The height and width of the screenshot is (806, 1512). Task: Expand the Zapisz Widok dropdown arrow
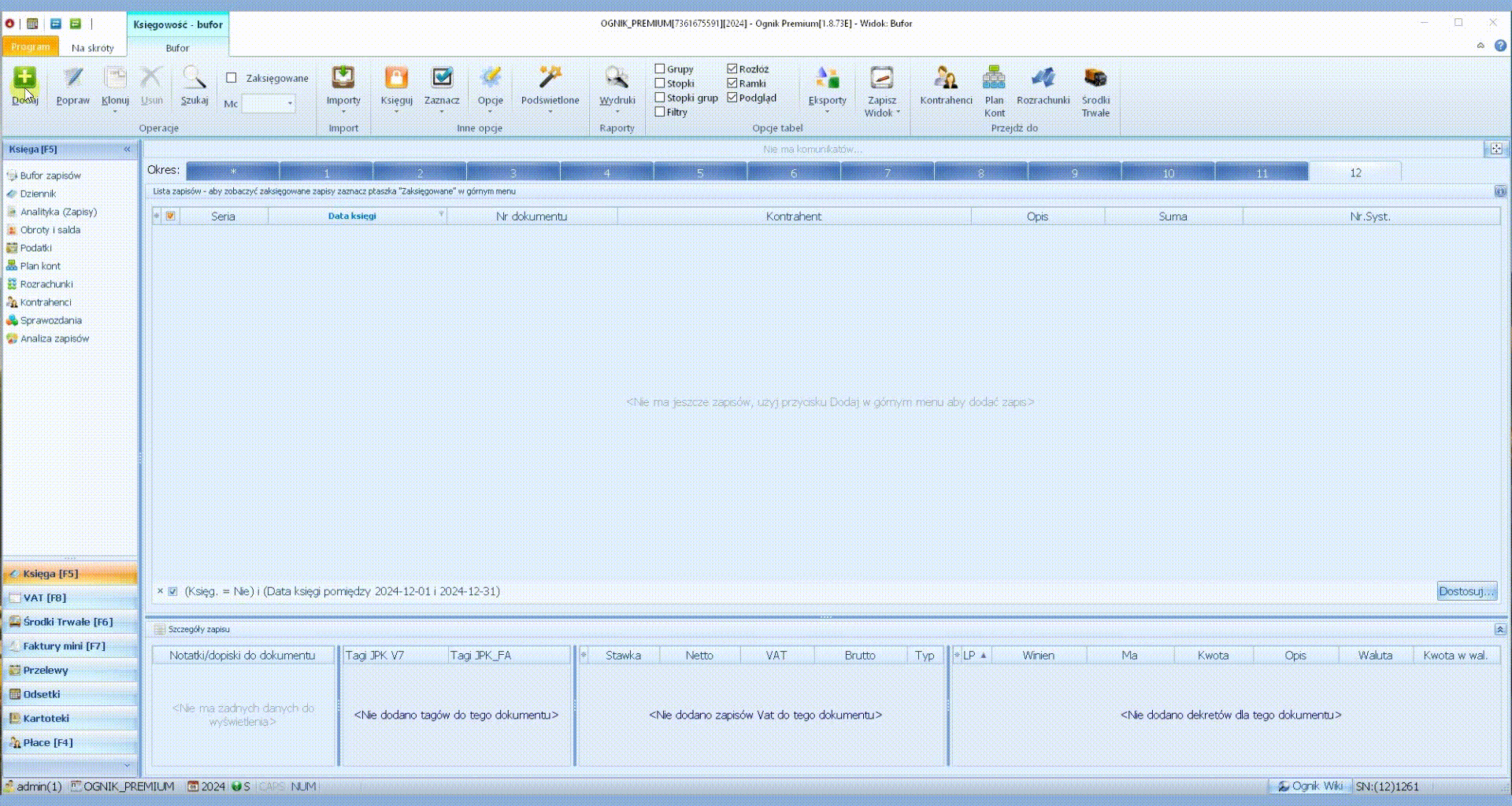(x=898, y=113)
